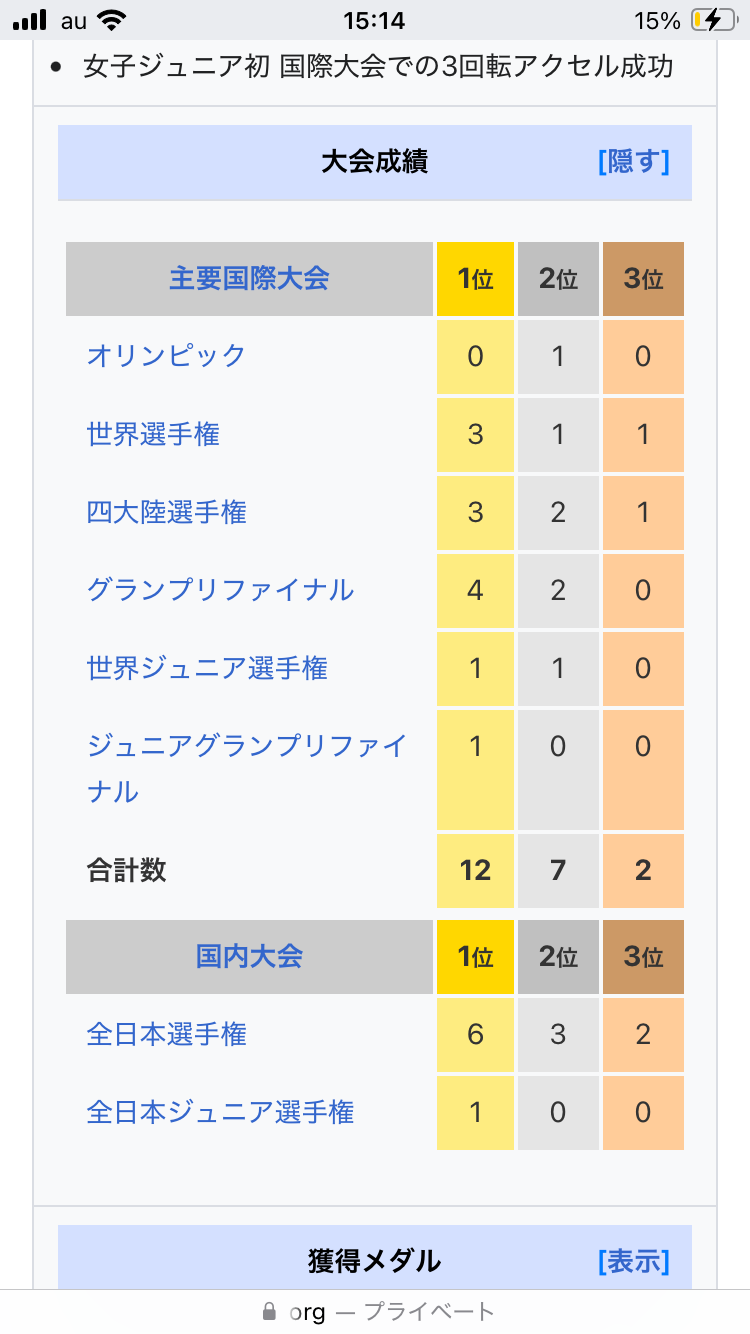Tap the bronze 3位 header cell in 国内大会 row
The width and height of the screenshot is (750, 1334).
click(x=643, y=957)
